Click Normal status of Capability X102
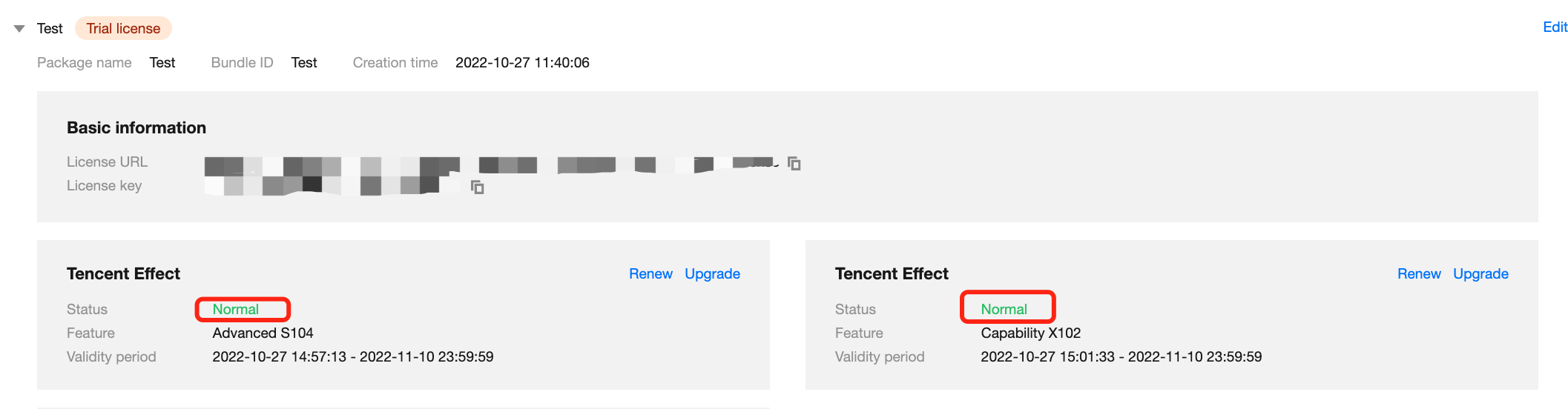Image resolution: width=1568 pixels, height=409 pixels. [x=1004, y=309]
